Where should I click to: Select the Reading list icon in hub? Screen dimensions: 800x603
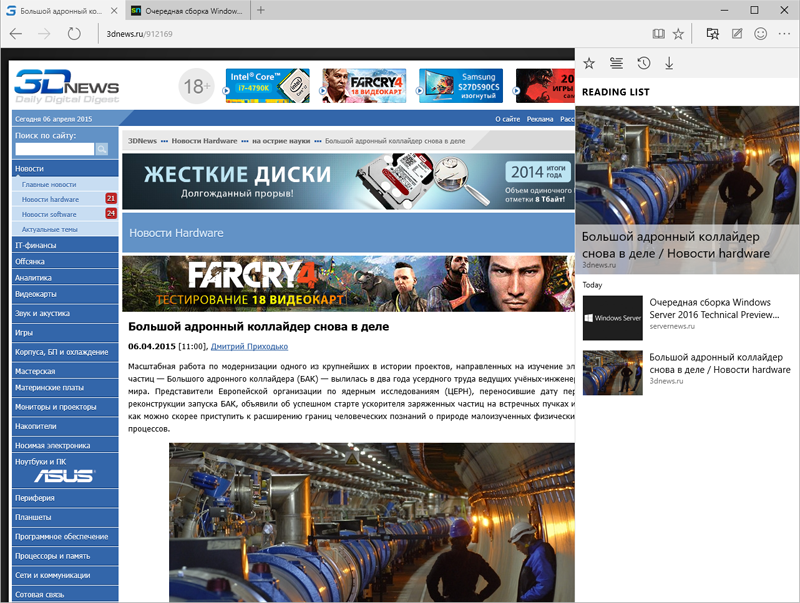616,63
